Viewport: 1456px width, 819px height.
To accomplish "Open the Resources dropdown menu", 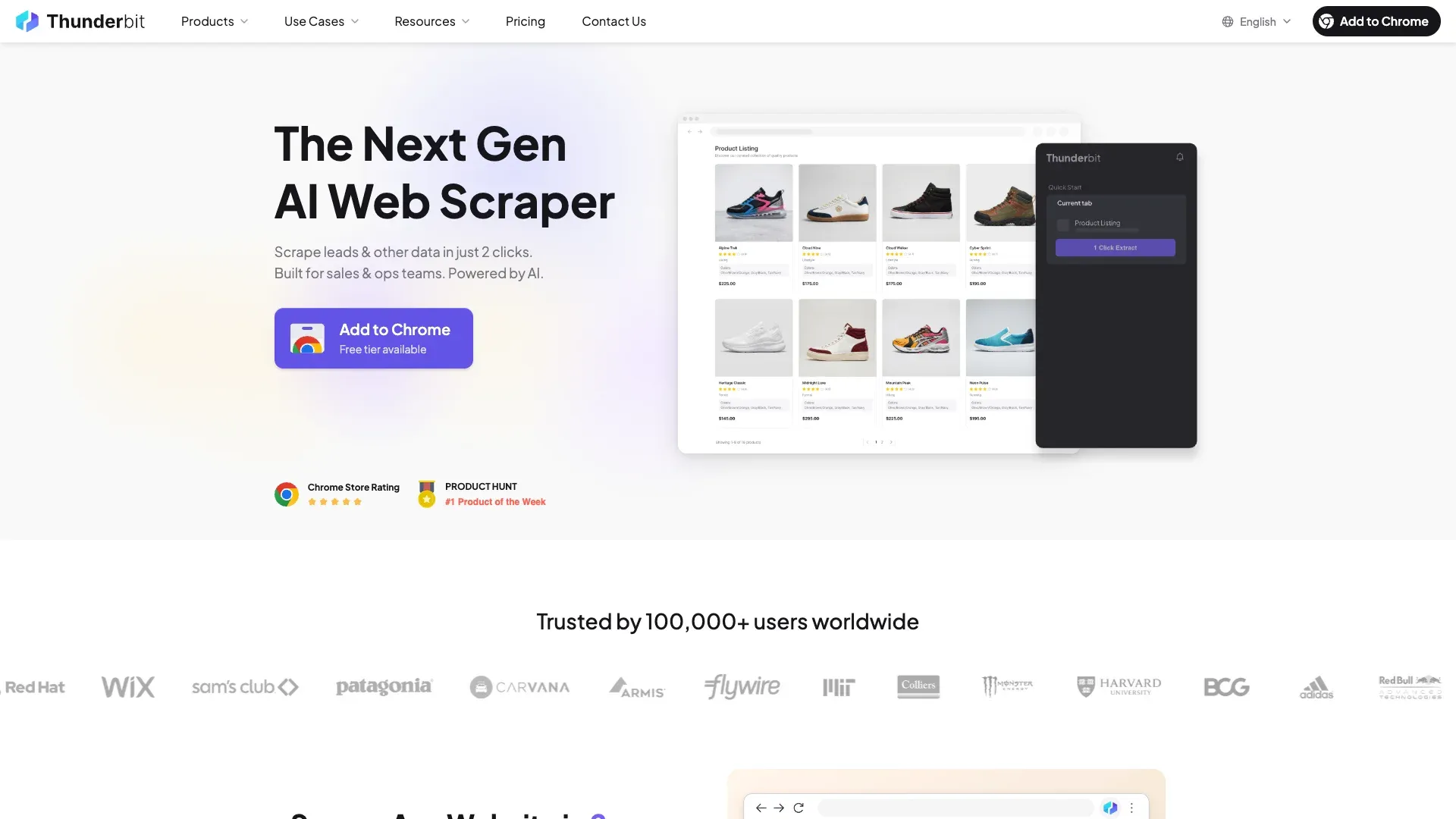I will [432, 21].
